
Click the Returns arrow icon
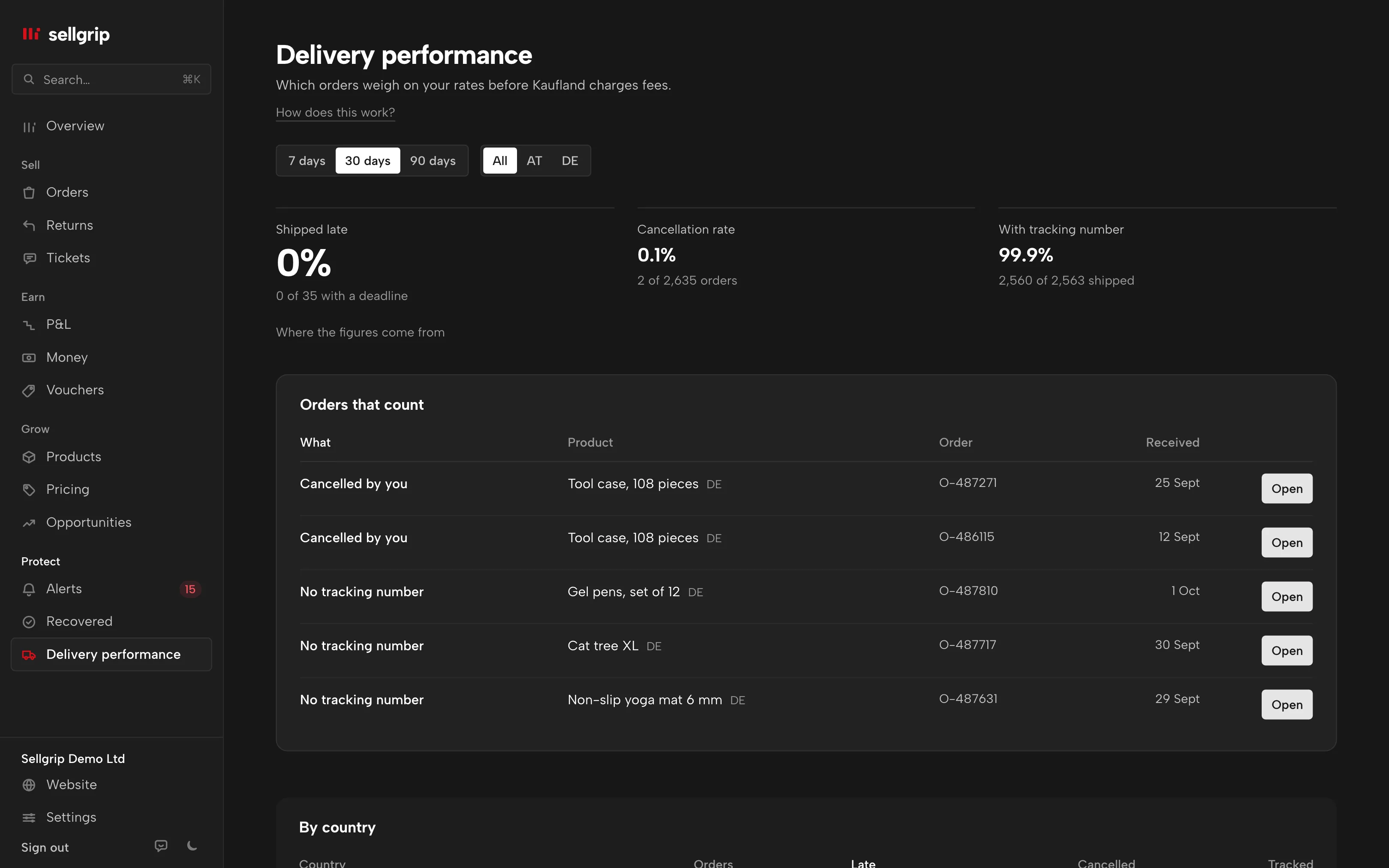point(29,225)
